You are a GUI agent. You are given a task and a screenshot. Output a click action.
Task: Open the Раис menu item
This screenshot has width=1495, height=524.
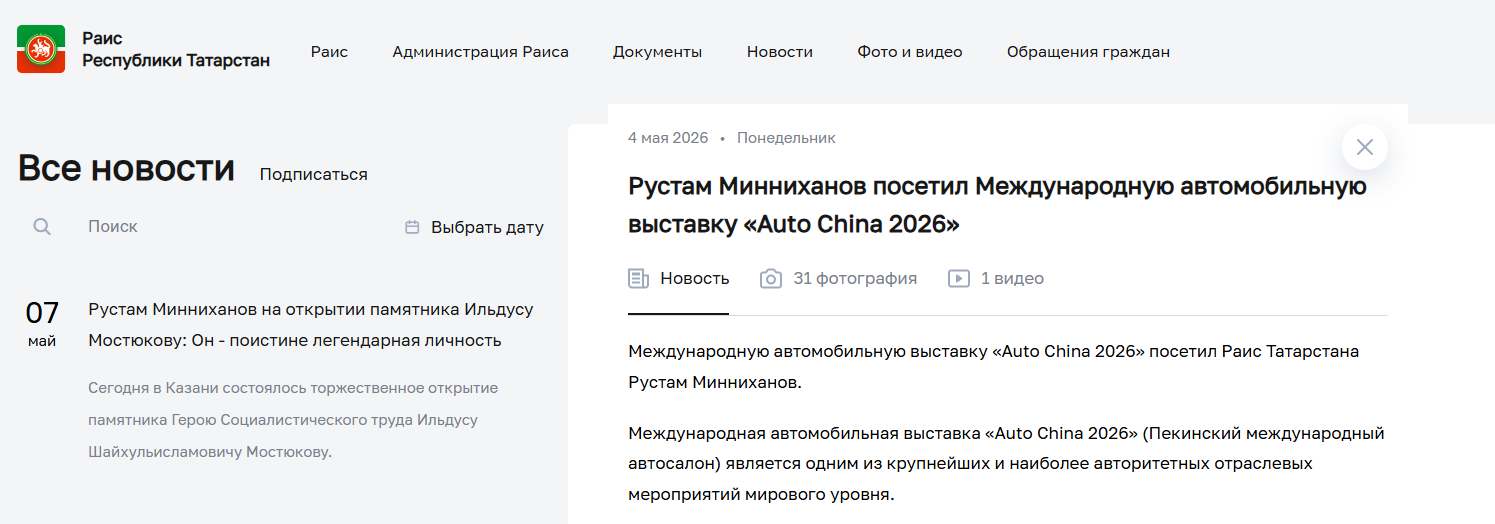329,52
